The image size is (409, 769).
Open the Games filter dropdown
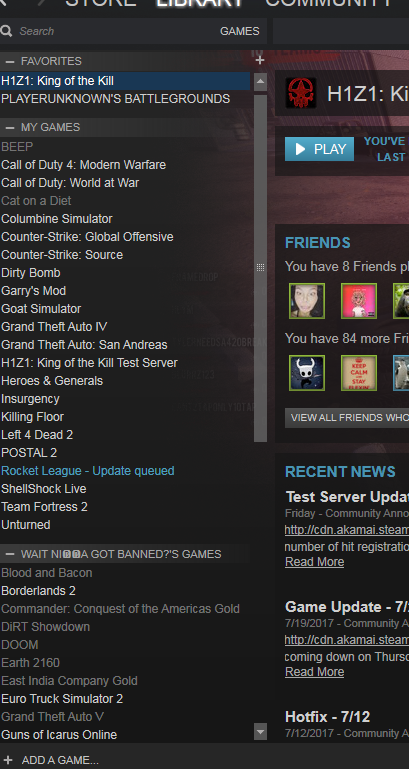click(239, 31)
